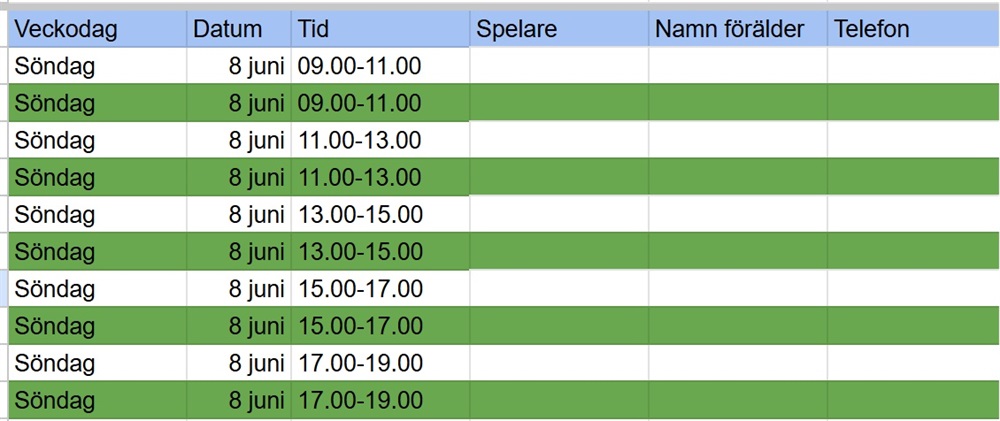Screen dimensions: 1000x421
Task: Select the 8 juni cell in 15.00-17.00 white row
Action: [238, 289]
